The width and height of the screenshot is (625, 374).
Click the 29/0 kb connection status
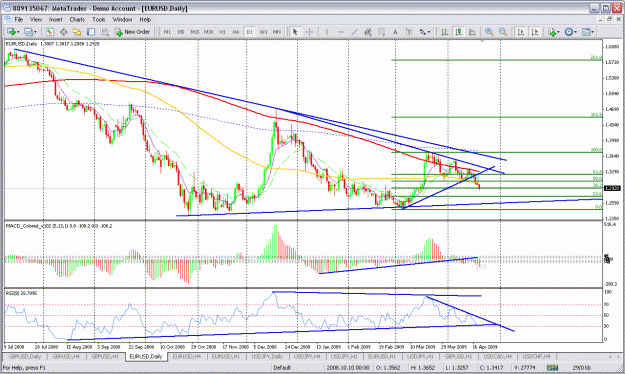pos(582,367)
